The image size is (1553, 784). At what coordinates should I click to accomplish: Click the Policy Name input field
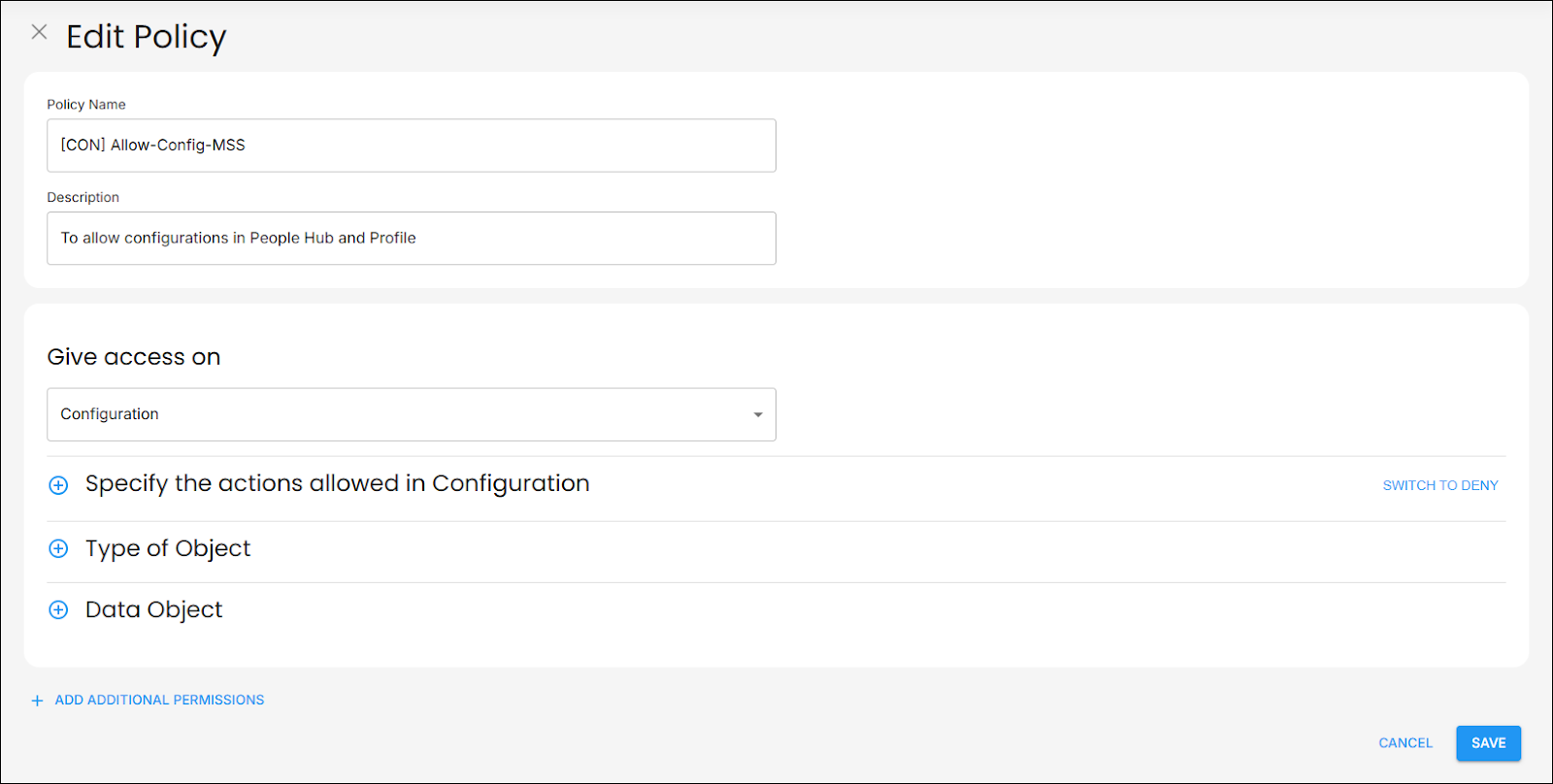coord(411,146)
